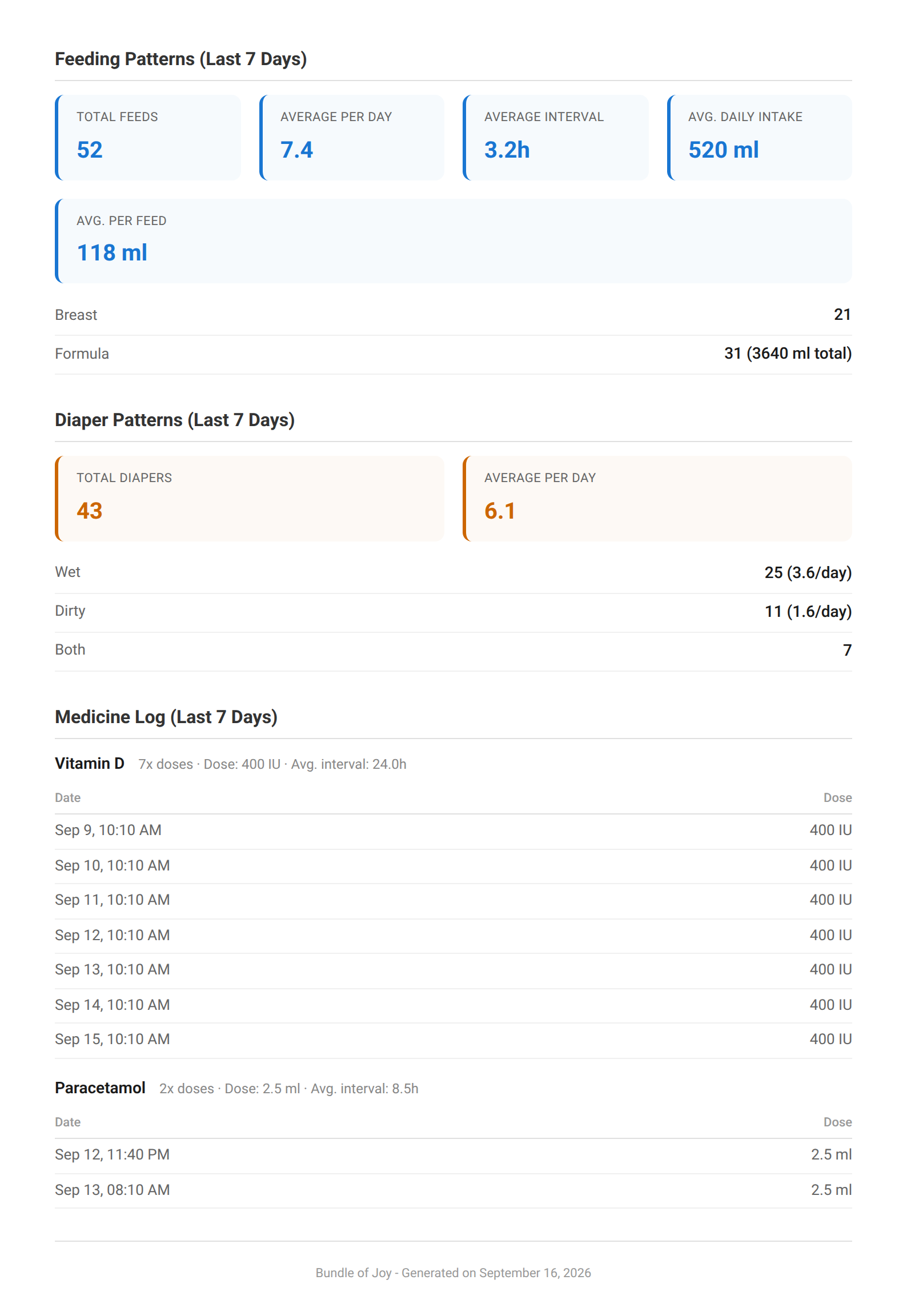Select the Total Feeds value 52

[x=90, y=150]
